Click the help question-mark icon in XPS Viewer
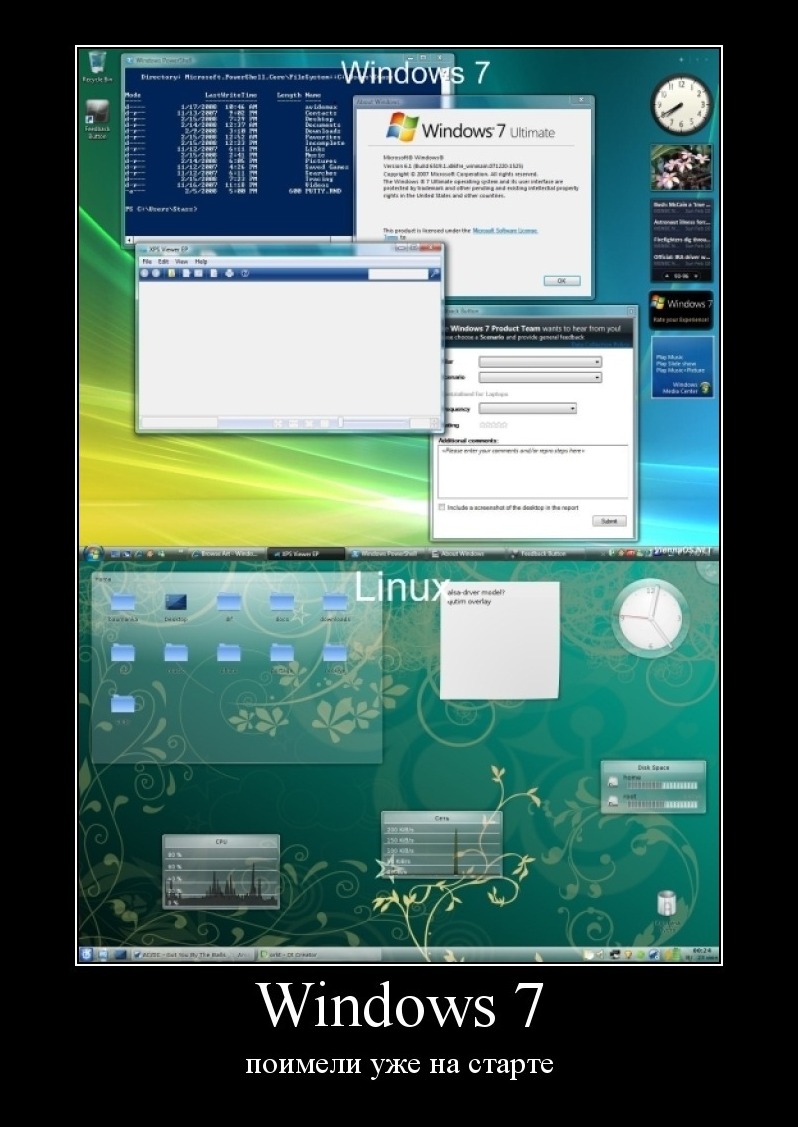The image size is (798, 1127). (x=244, y=273)
